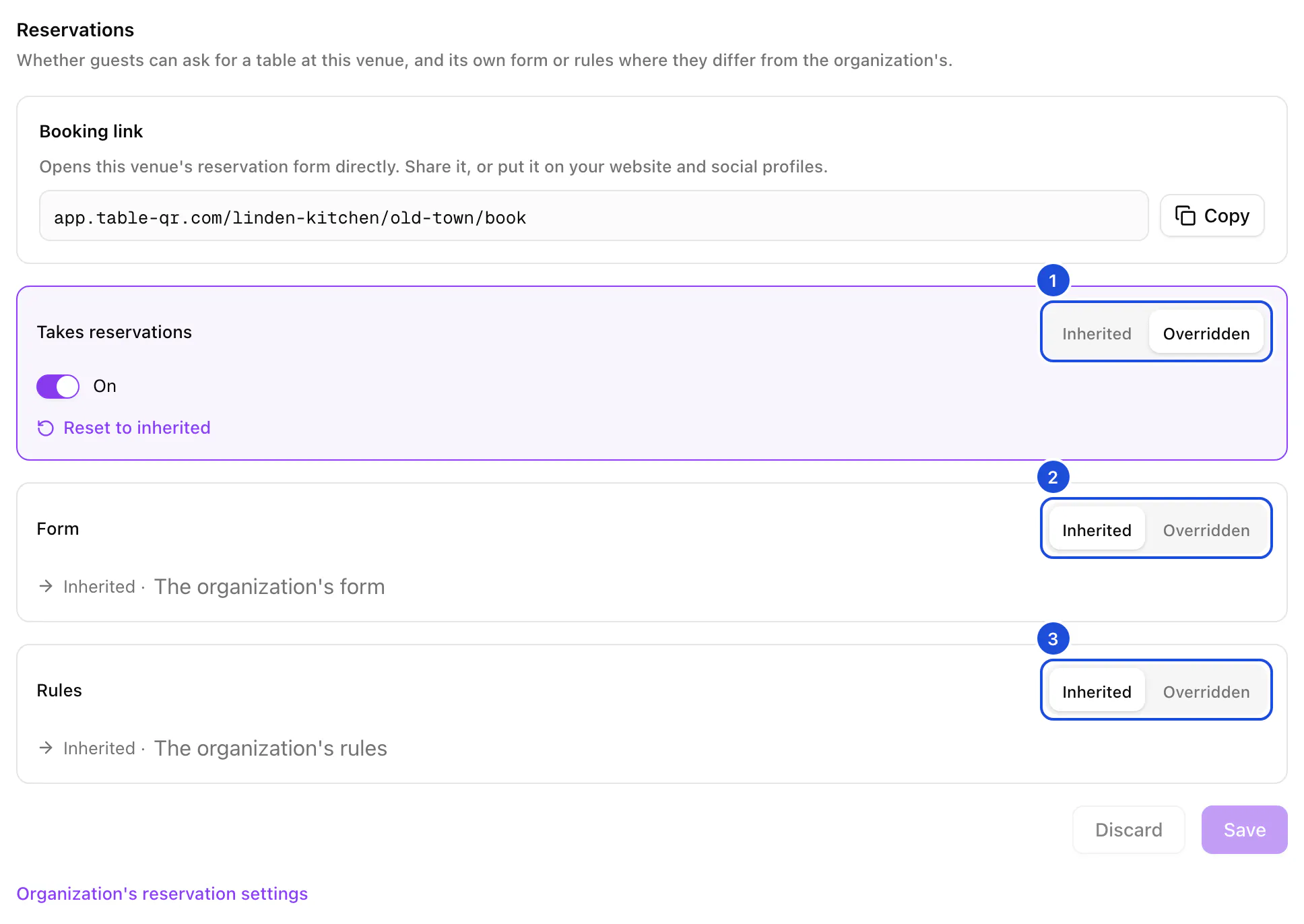Image resolution: width=1304 pixels, height=924 pixels.
Task: Click the arrow icon before The organization's rules
Action: click(46, 748)
